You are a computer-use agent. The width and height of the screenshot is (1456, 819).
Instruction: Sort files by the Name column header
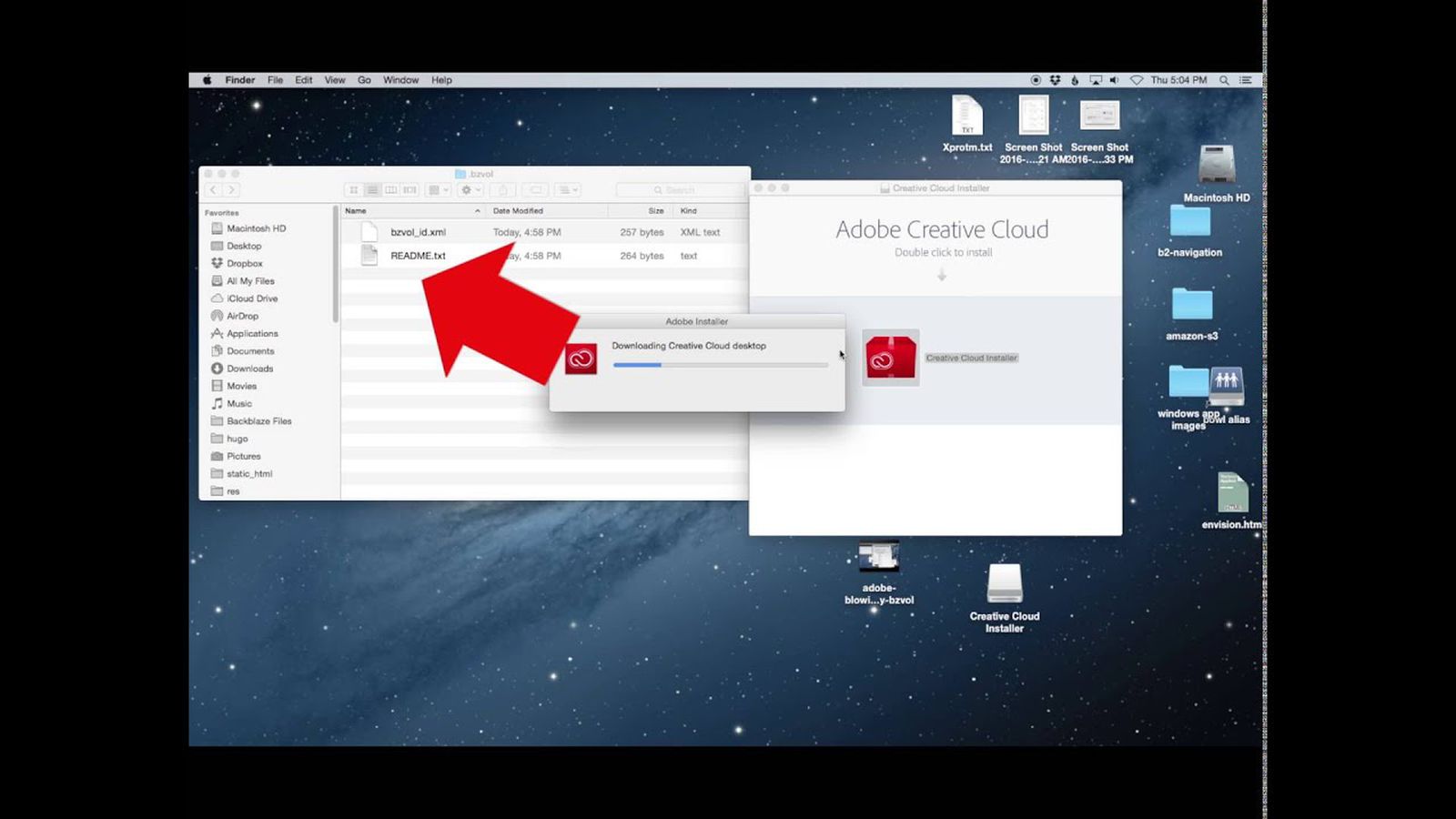coord(409,211)
